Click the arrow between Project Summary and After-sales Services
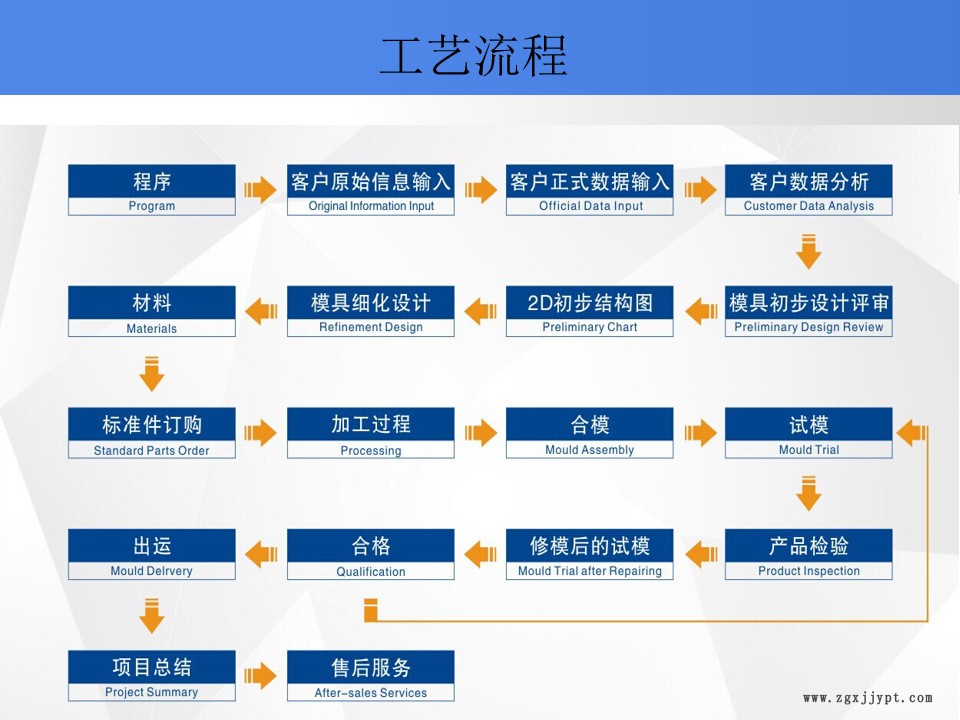This screenshot has height=720, width=960. click(261, 676)
